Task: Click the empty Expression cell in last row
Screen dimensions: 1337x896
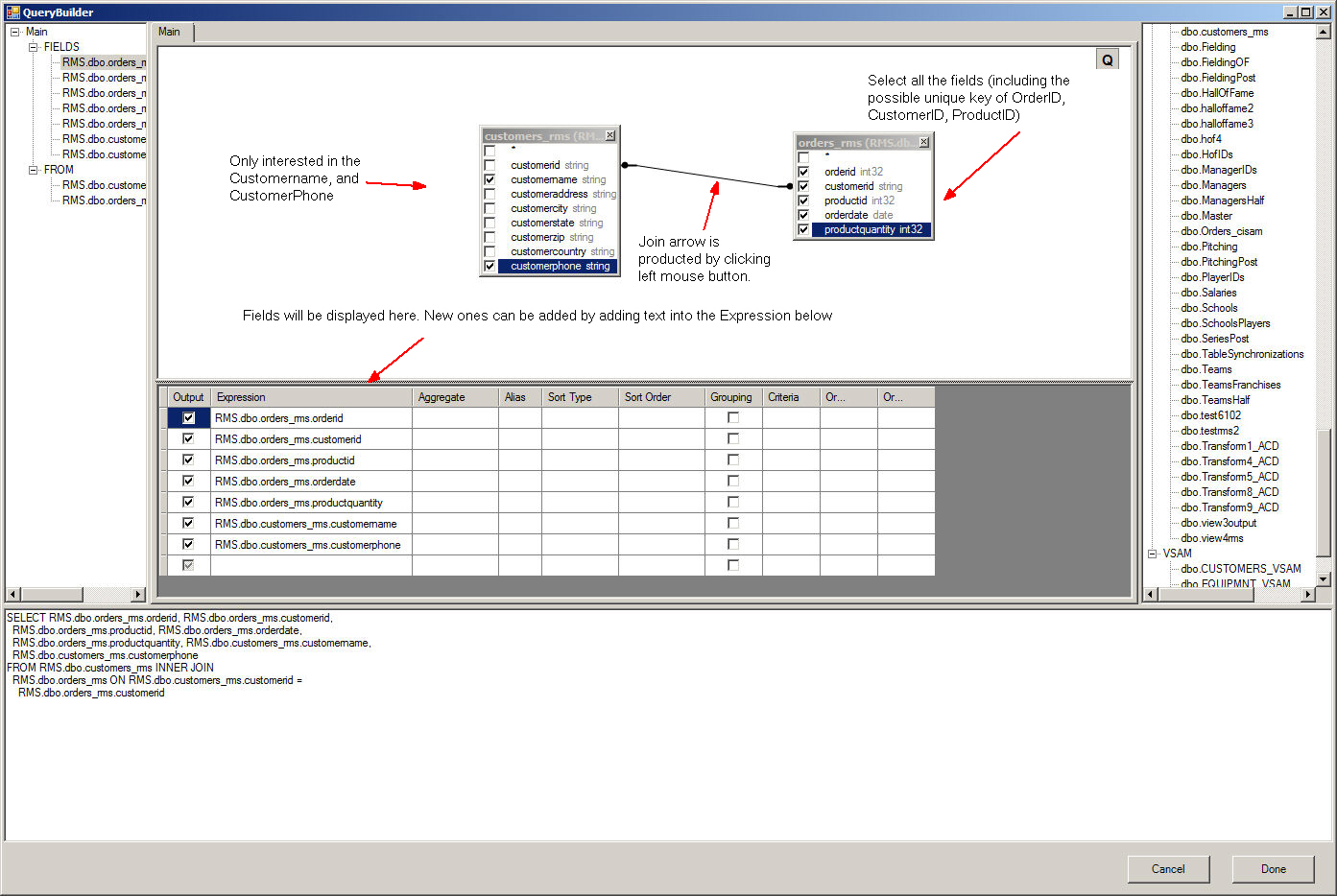Action: 311,566
